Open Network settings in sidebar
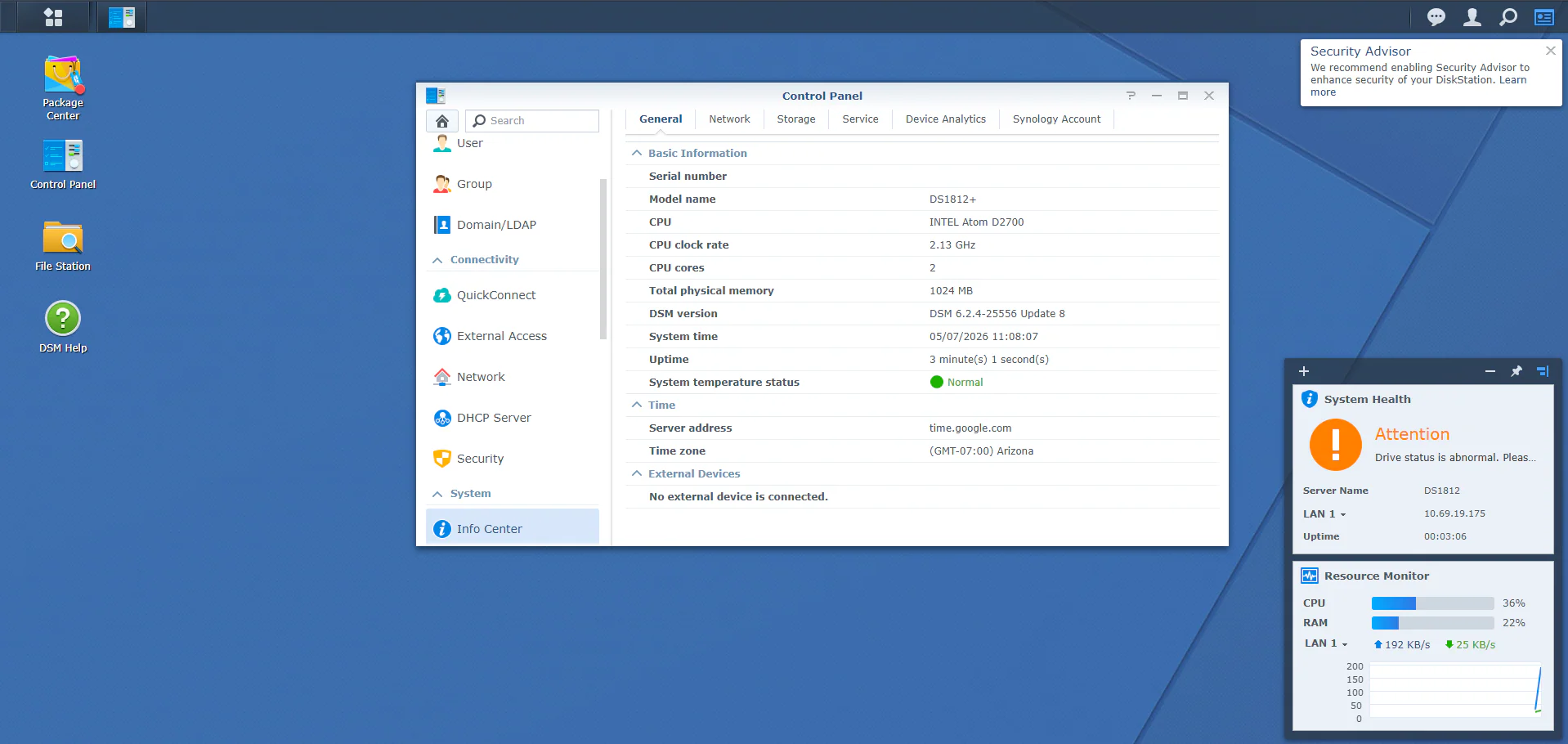Viewport: 1568px width, 744px height. click(x=513, y=377)
